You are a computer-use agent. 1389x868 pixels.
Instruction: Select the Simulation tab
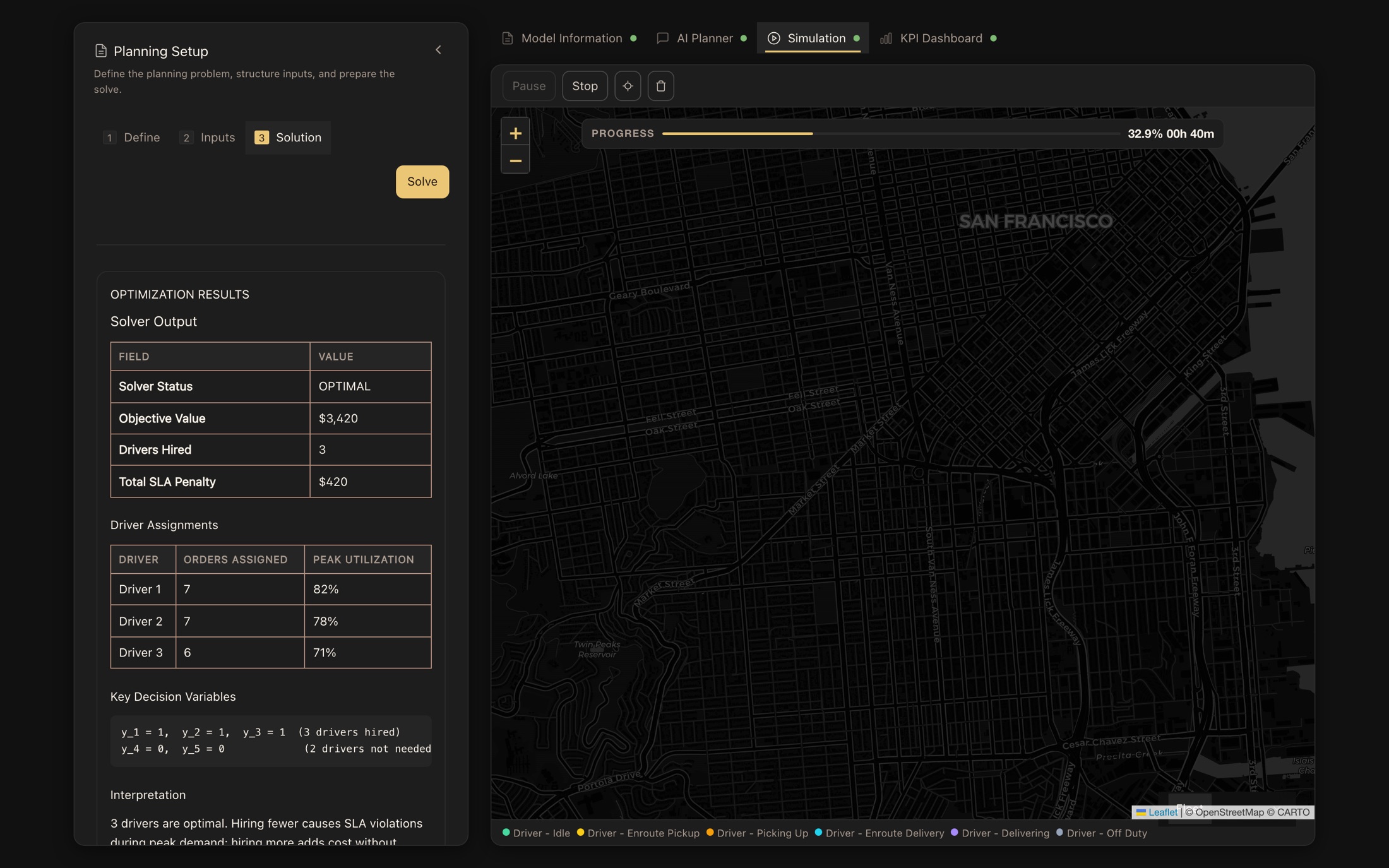pos(813,39)
